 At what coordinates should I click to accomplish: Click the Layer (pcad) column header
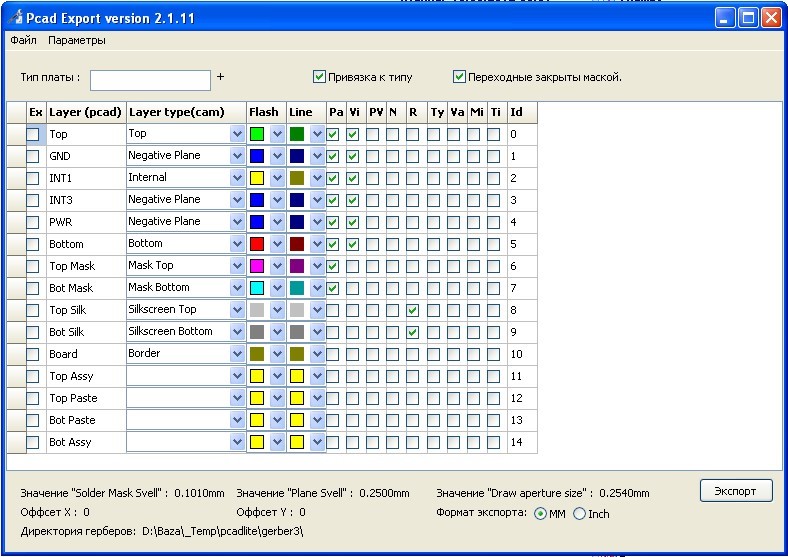(86, 112)
